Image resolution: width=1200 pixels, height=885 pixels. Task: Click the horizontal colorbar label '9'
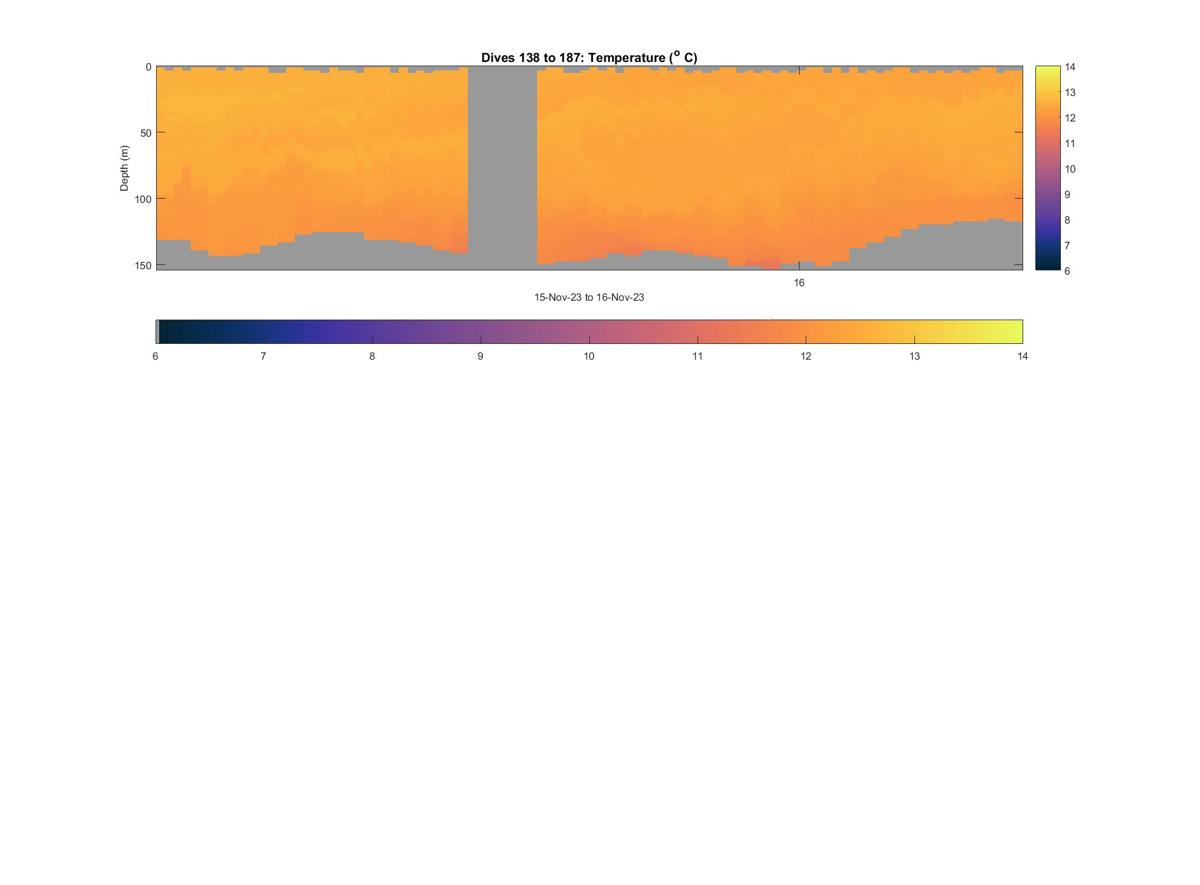pos(481,356)
